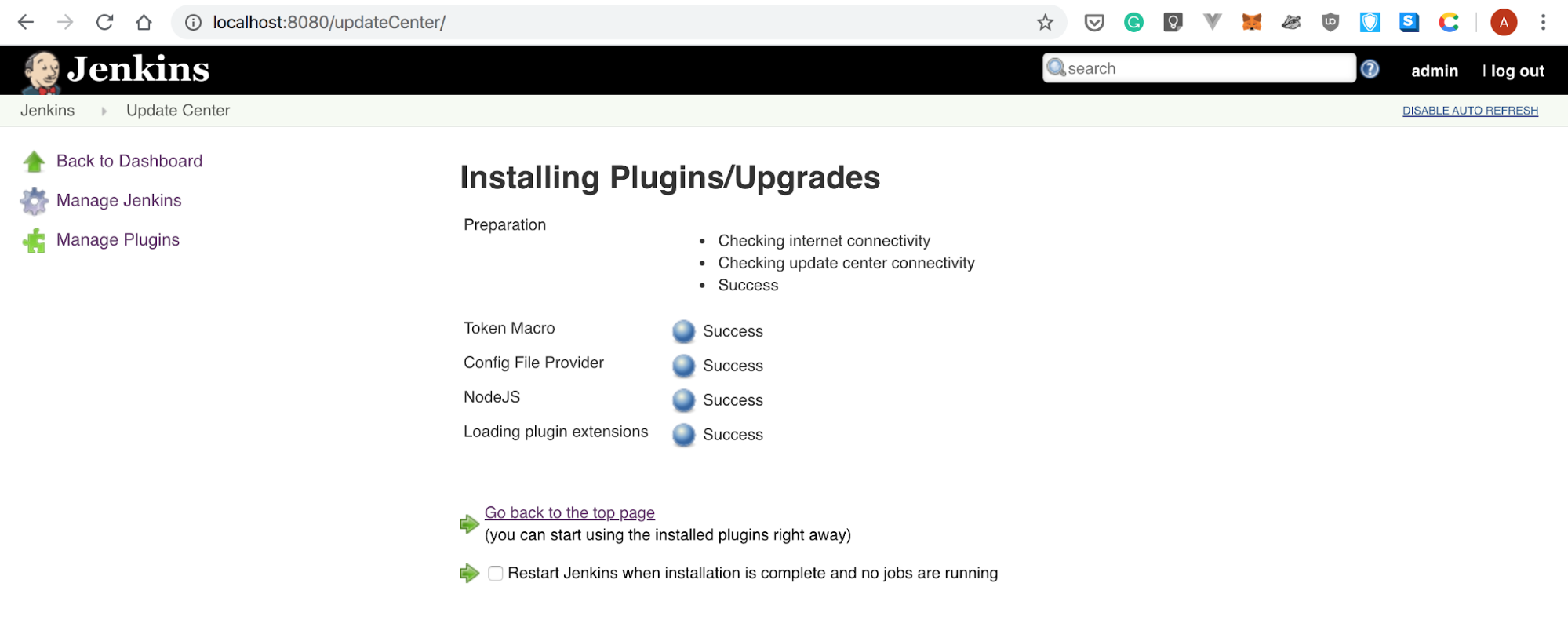Image resolution: width=1568 pixels, height=627 pixels.
Task: Bookmark this page with the star icon
Action: click(x=1045, y=22)
